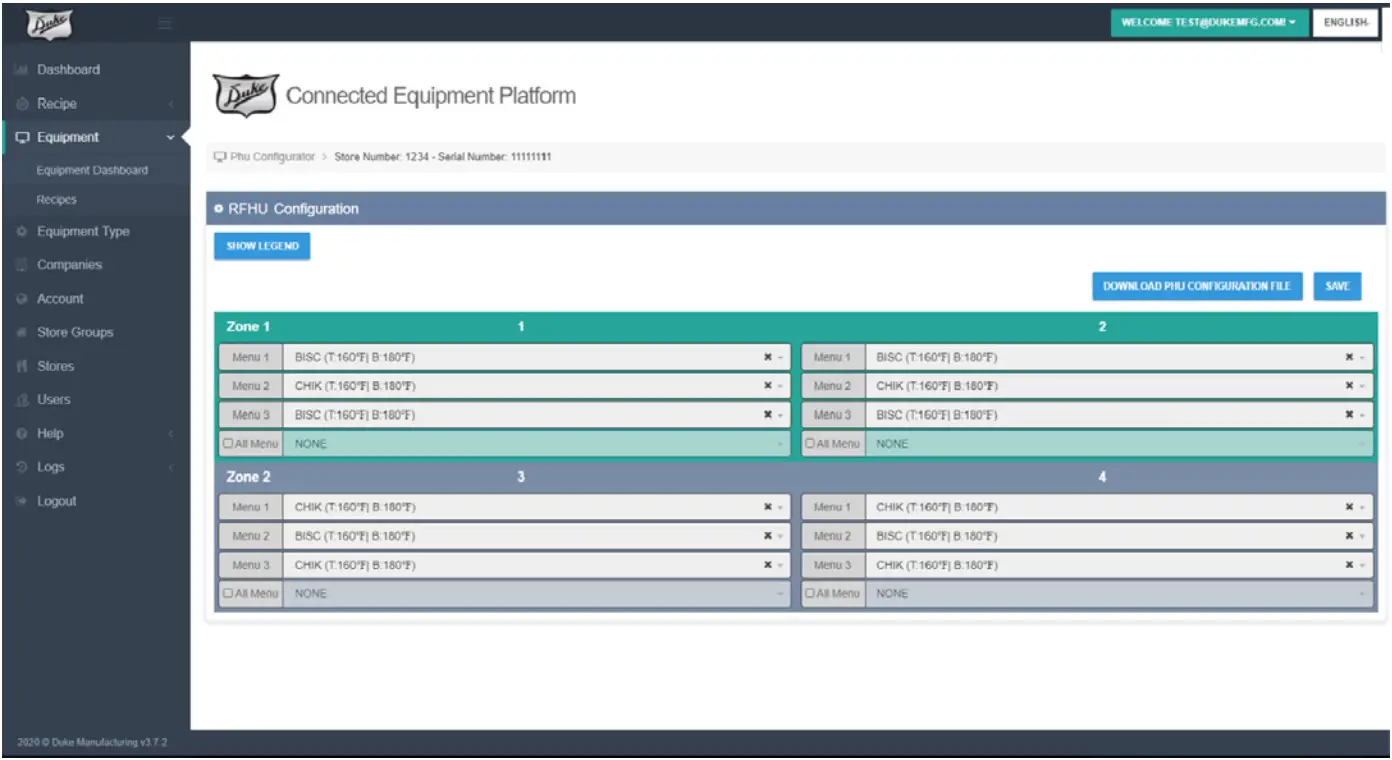Open slot 3 Menu 3 recipe dropdown
The width and height of the screenshot is (1392, 760).
pyautogui.click(x=538, y=565)
